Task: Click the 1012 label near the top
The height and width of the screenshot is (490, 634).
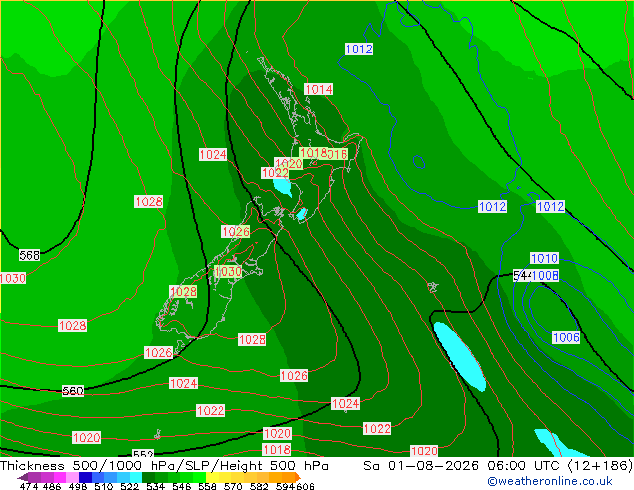Action: pyautogui.click(x=359, y=49)
